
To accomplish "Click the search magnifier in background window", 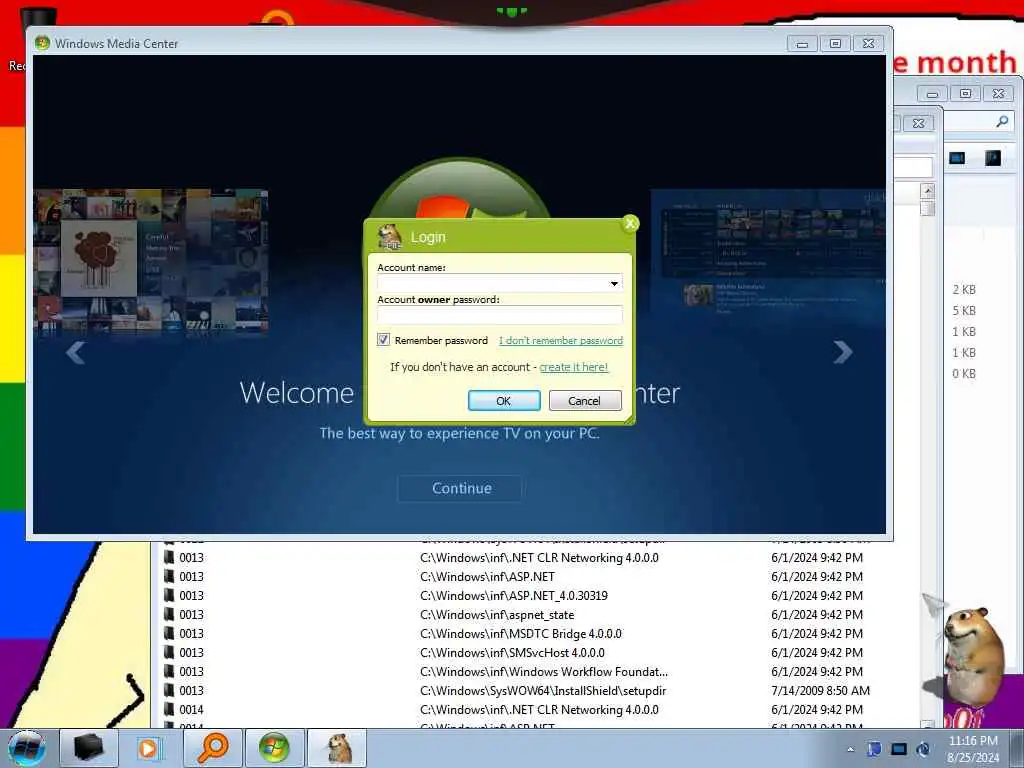I will 1002,121.
